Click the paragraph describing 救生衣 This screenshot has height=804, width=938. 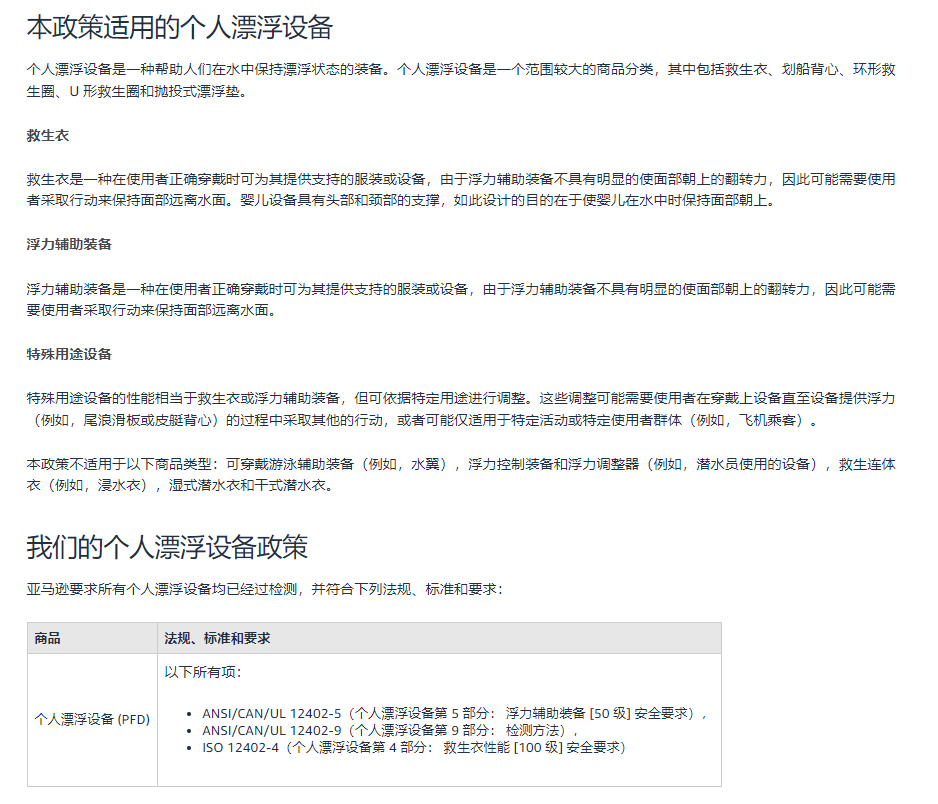pos(460,189)
